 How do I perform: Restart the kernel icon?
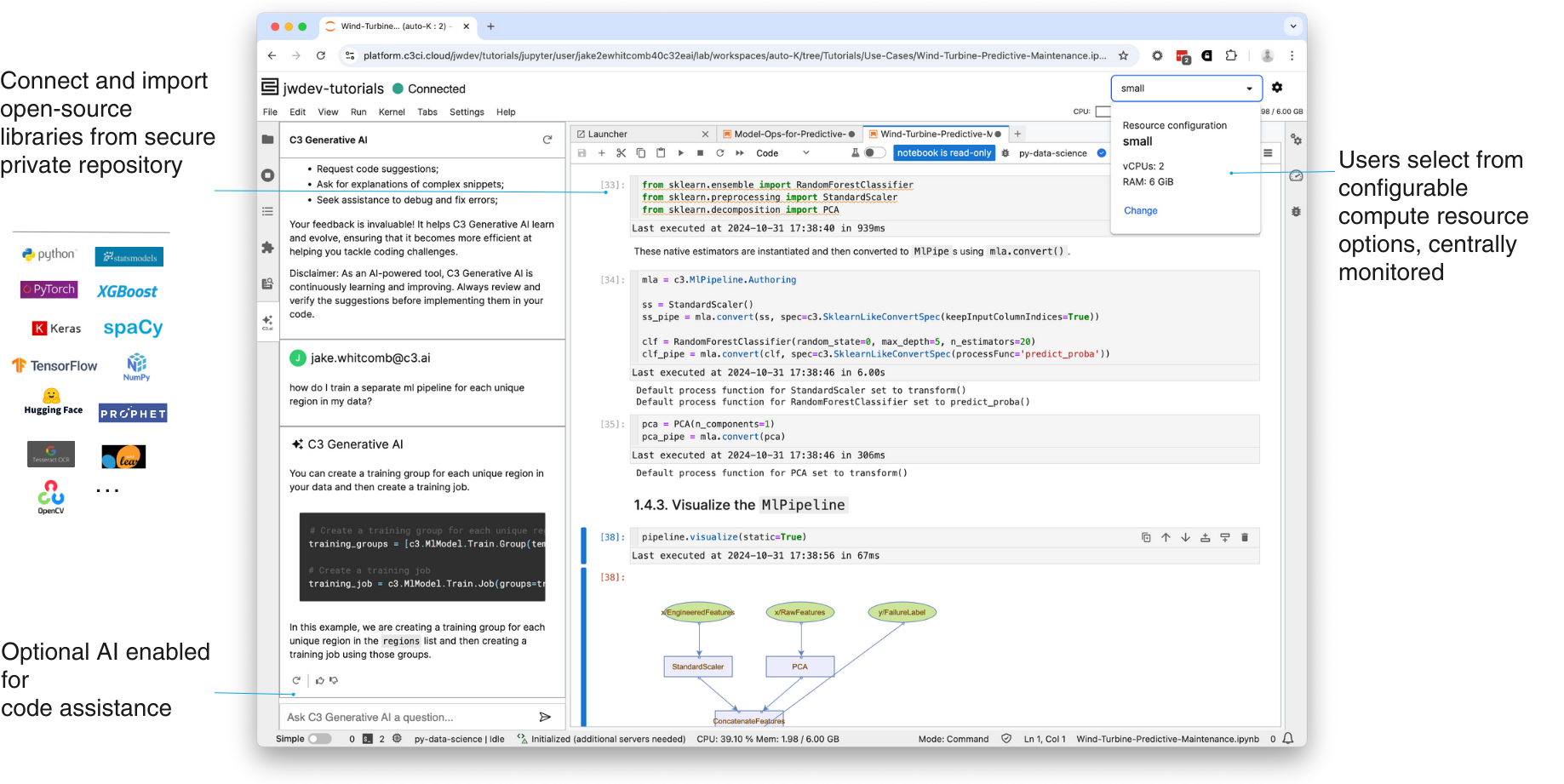coord(720,153)
